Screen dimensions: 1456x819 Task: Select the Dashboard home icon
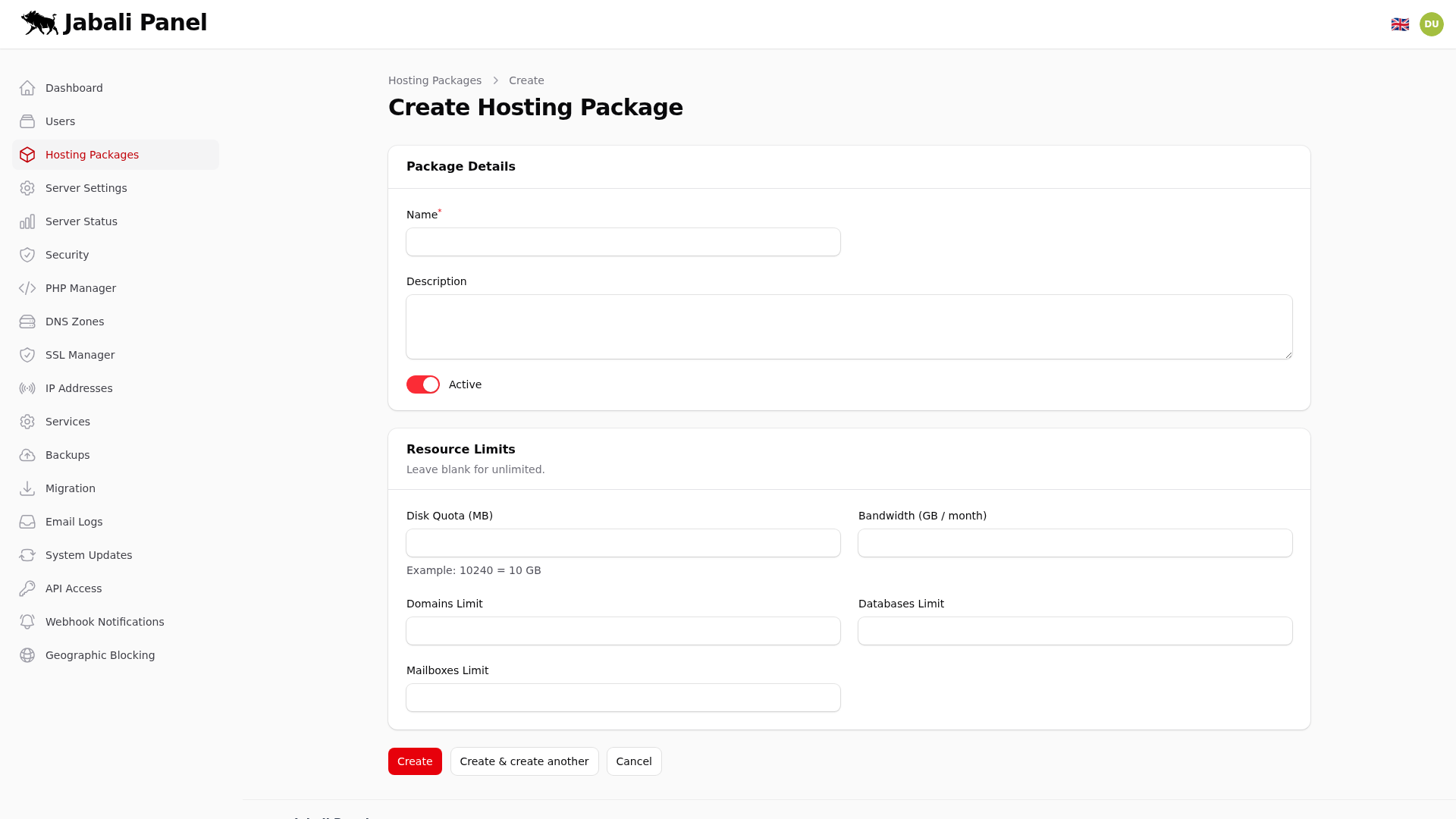coord(27,87)
